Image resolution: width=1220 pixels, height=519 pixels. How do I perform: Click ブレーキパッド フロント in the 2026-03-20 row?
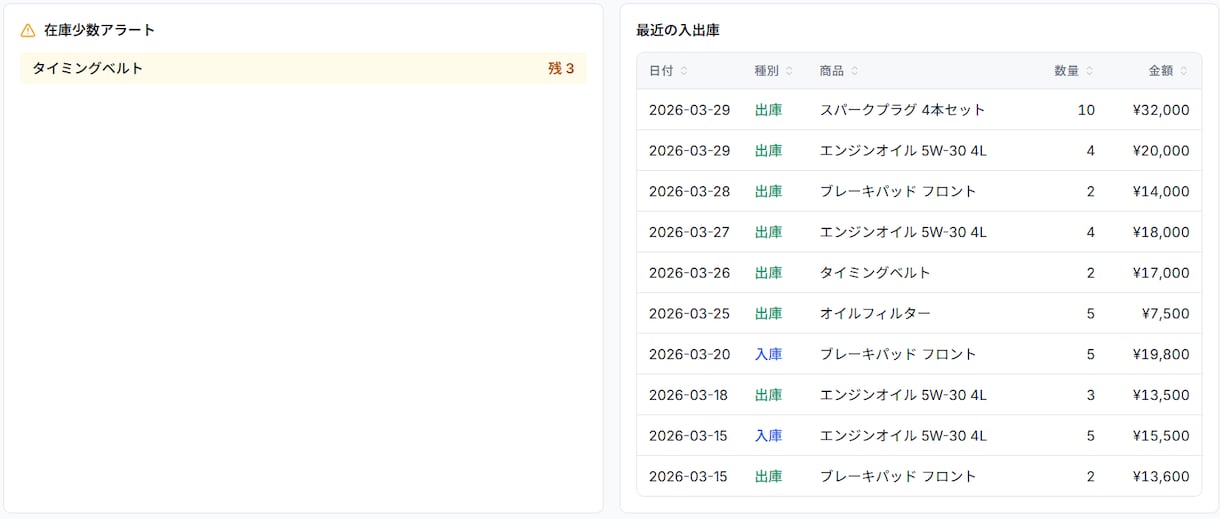point(898,354)
